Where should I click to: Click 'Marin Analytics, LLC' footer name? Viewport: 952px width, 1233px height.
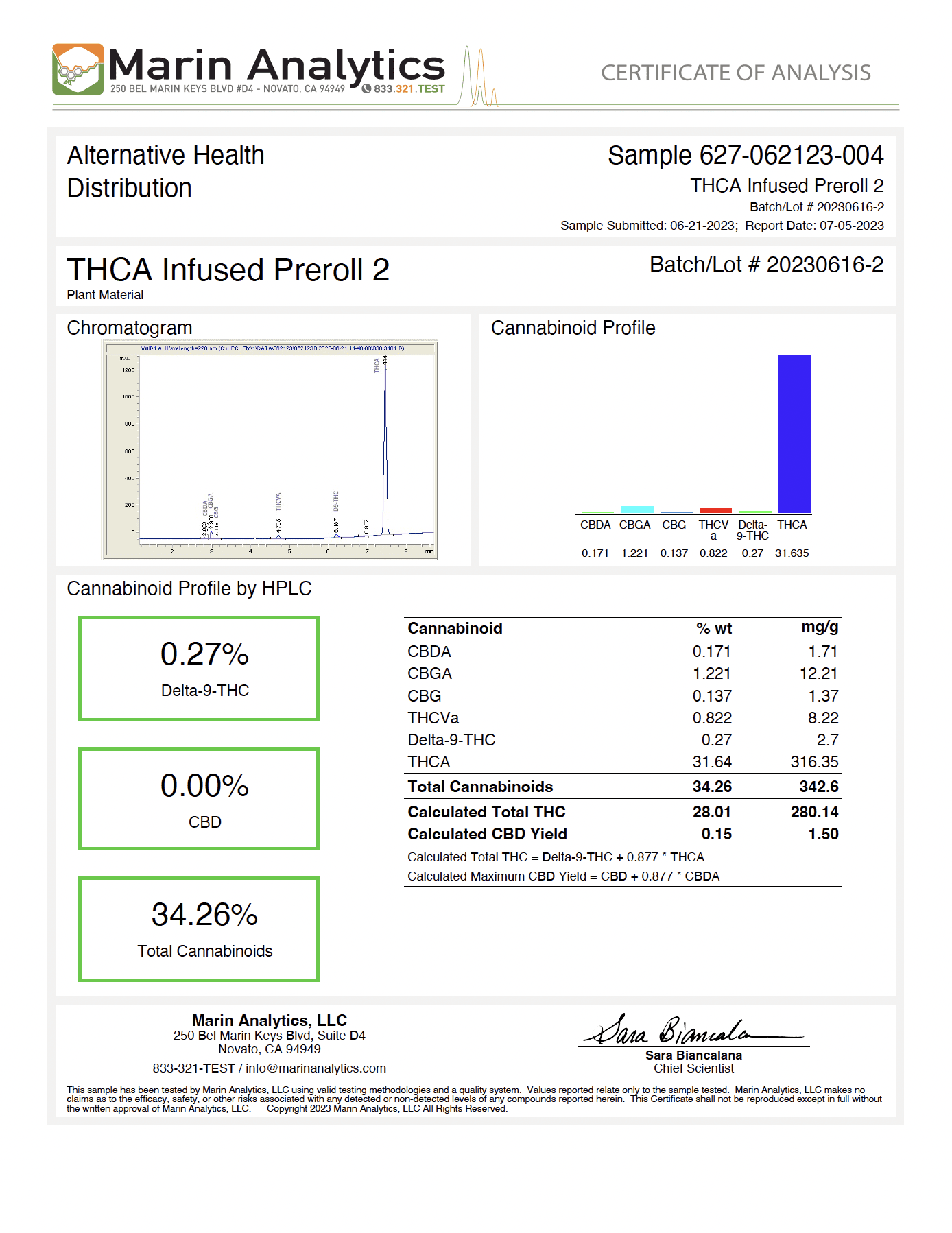(x=270, y=1020)
